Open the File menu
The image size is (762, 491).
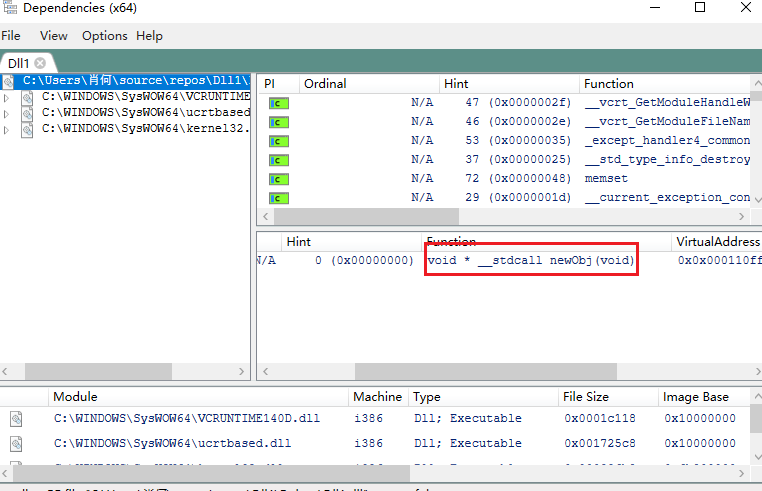click(11, 35)
